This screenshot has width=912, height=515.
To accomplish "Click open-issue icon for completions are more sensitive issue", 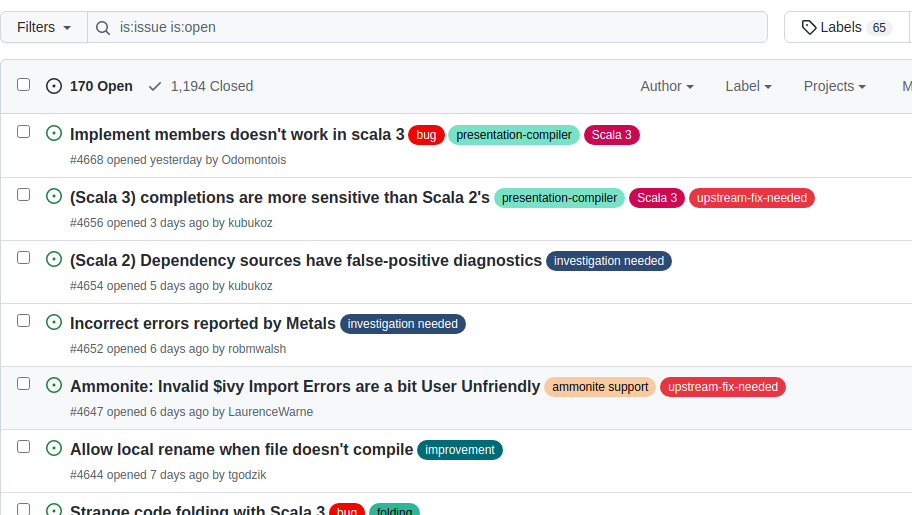I will [x=54, y=196].
